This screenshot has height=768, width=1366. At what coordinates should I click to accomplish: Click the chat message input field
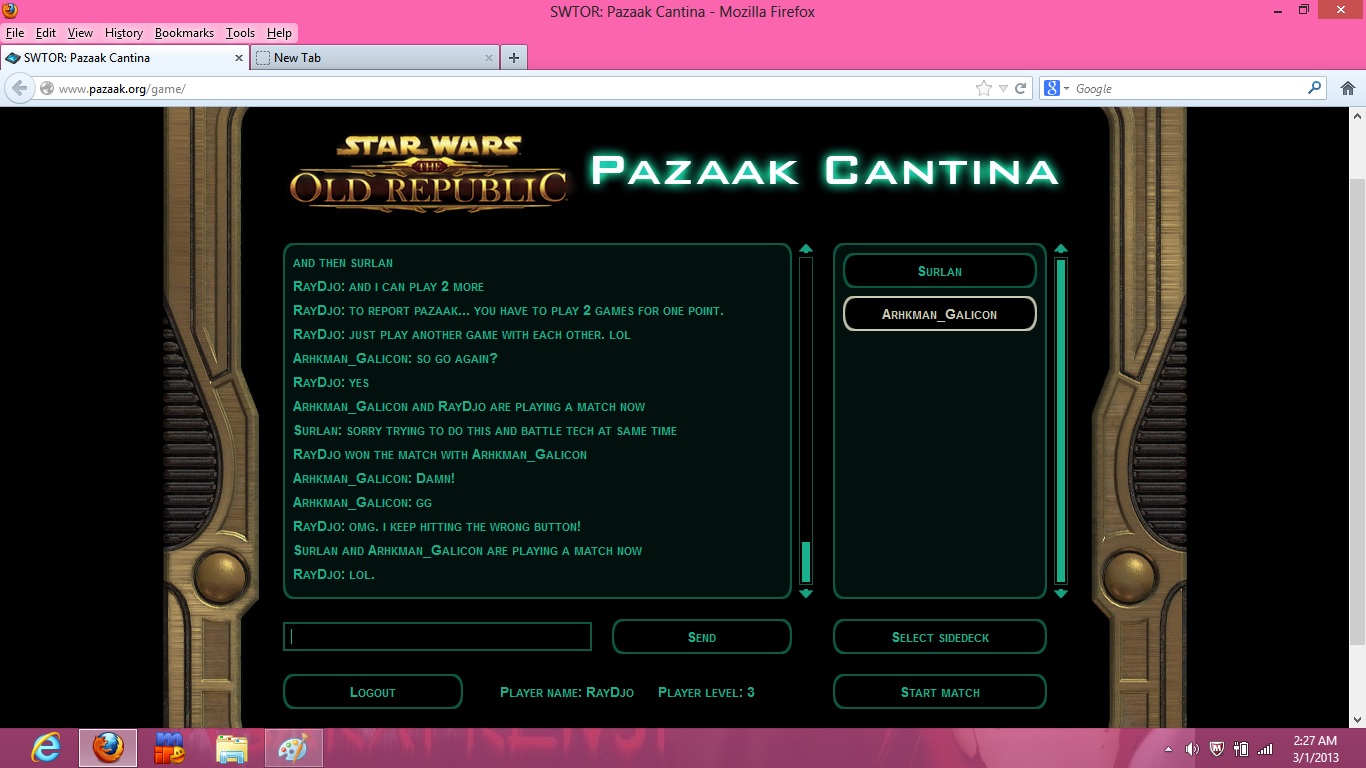tap(437, 637)
